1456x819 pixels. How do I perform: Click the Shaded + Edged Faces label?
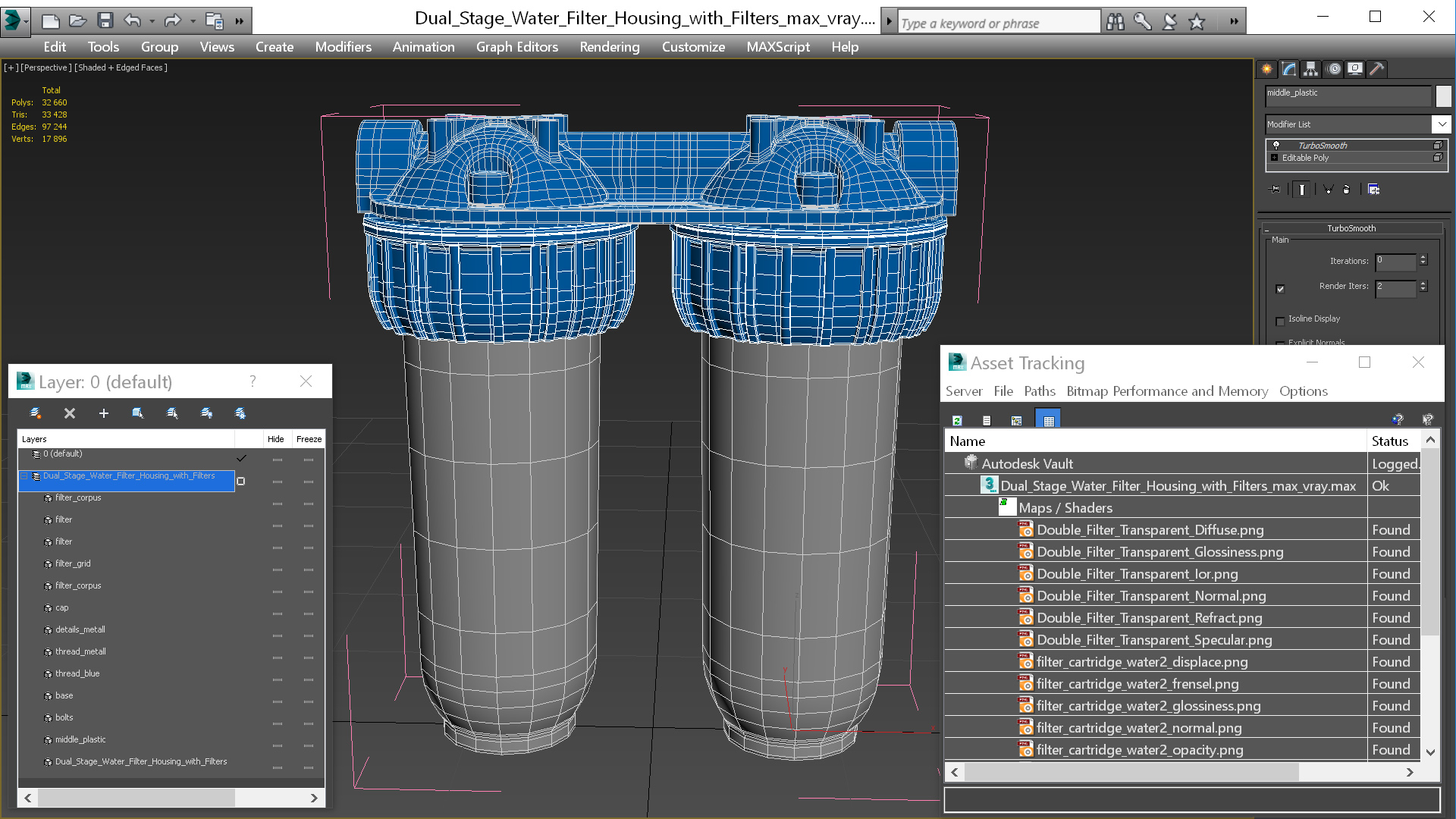(x=121, y=67)
